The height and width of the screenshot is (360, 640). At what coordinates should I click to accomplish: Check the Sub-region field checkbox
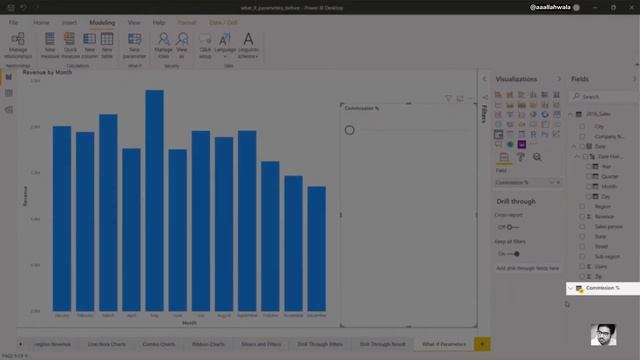(582, 257)
